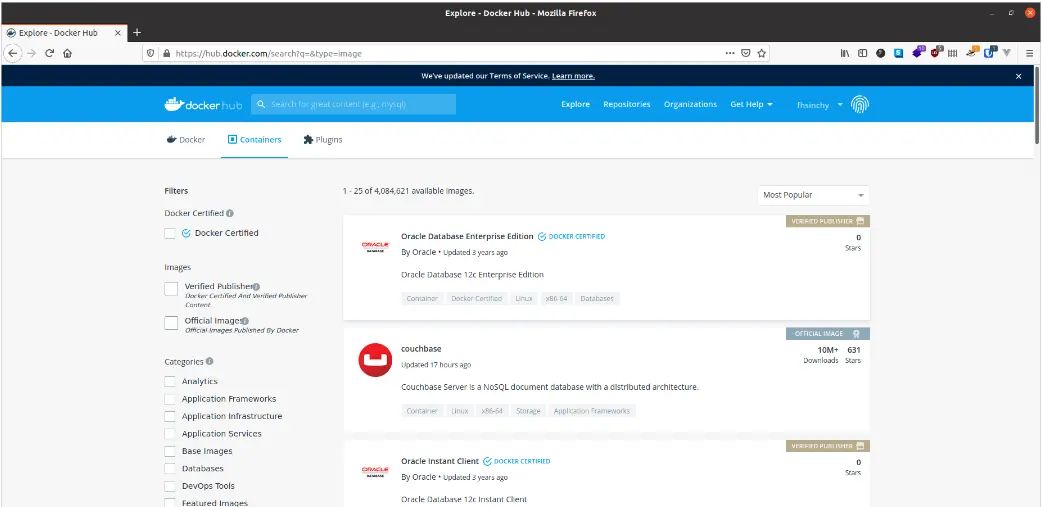Check the Docker Certified filter checkbox

[170, 233]
